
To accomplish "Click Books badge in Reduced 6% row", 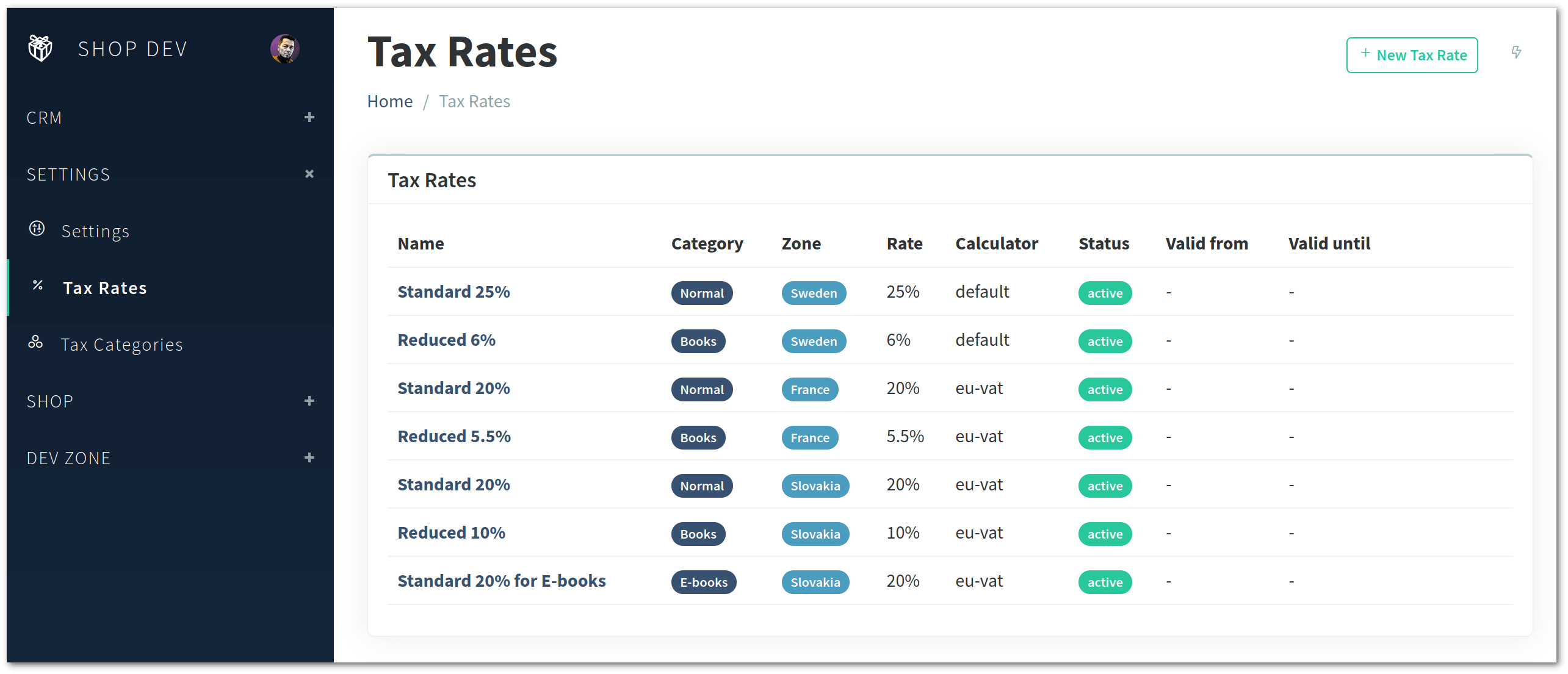I will pos(698,341).
